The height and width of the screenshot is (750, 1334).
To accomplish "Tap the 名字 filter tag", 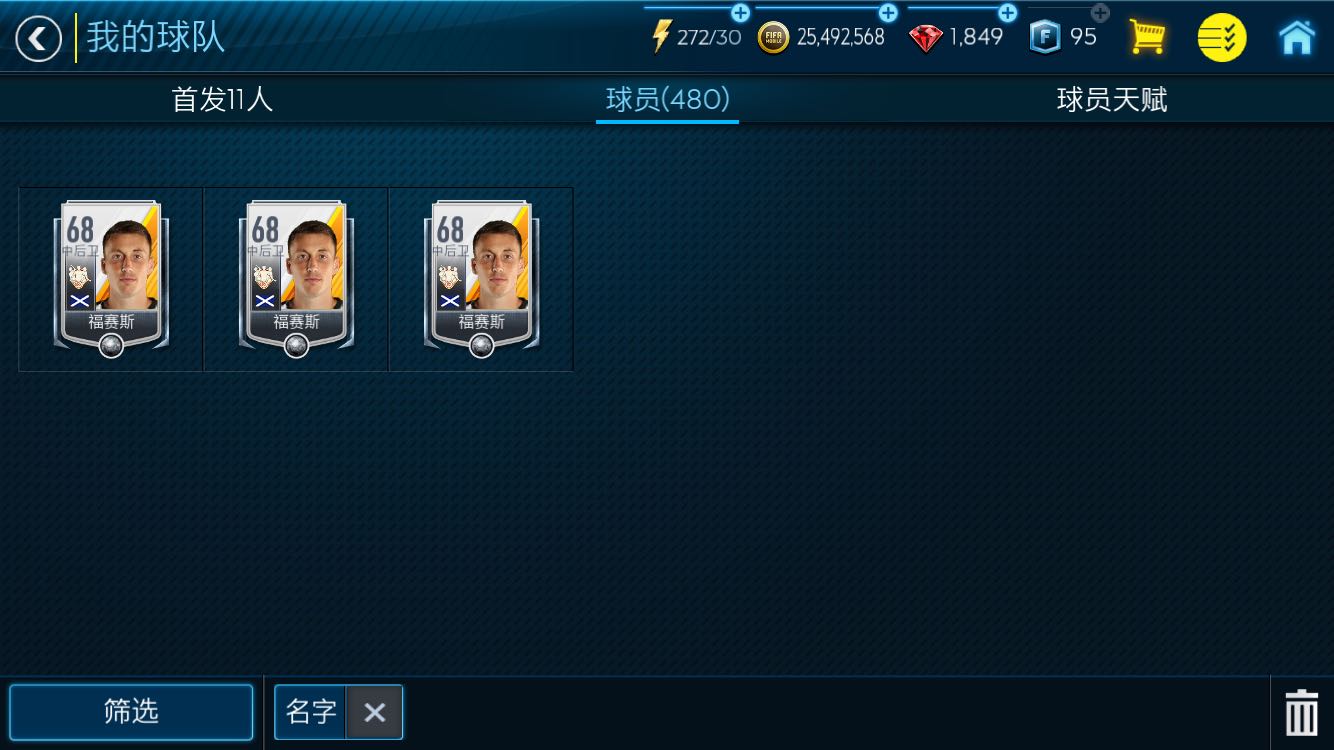I will [x=311, y=712].
